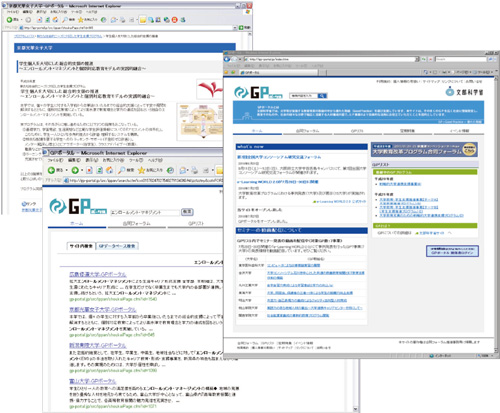Viewport: 500px width, 413px height.
Task: Click Refresh icon in top-left IE window
Action: pos(47,20)
